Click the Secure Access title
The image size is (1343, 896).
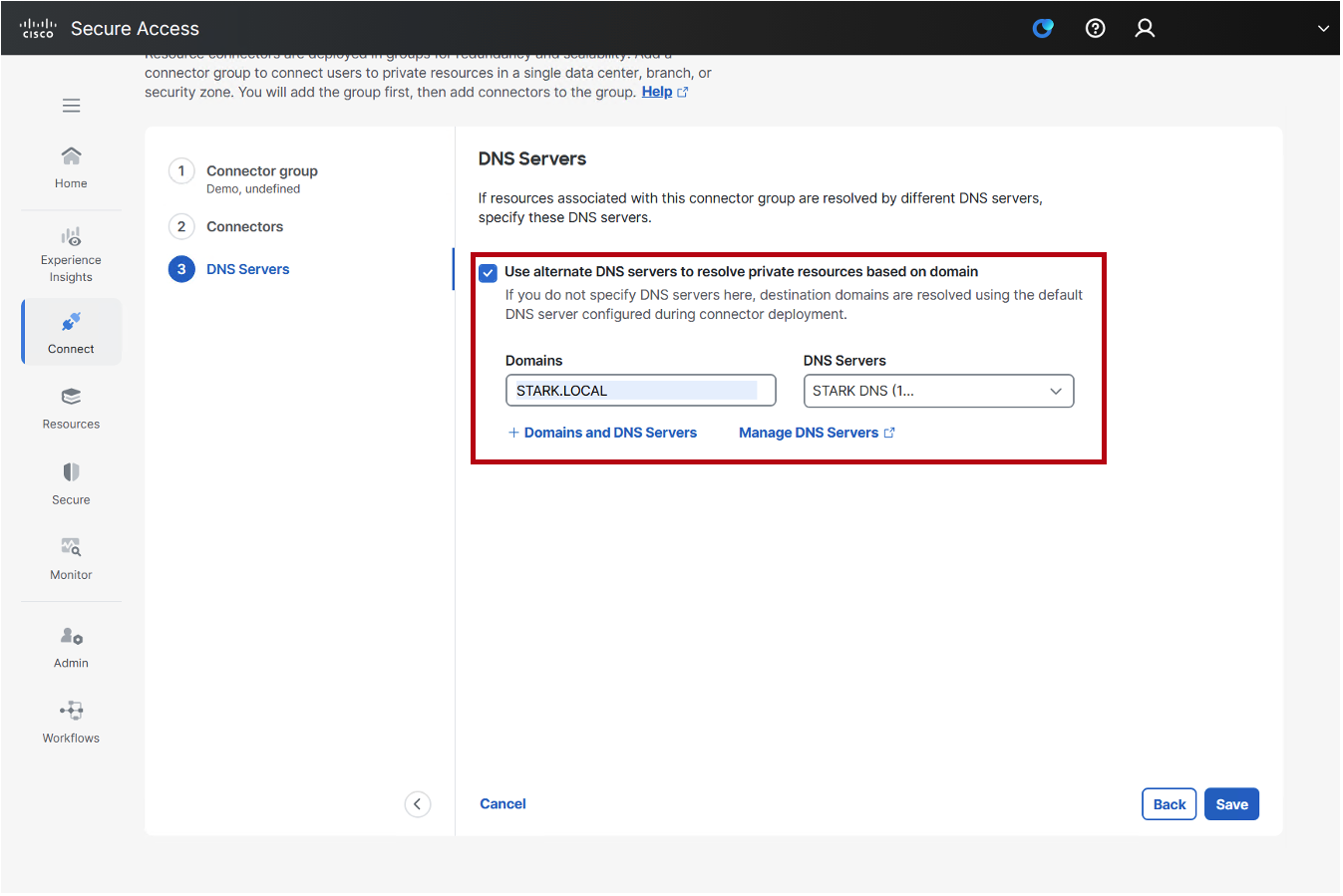tap(135, 29)
